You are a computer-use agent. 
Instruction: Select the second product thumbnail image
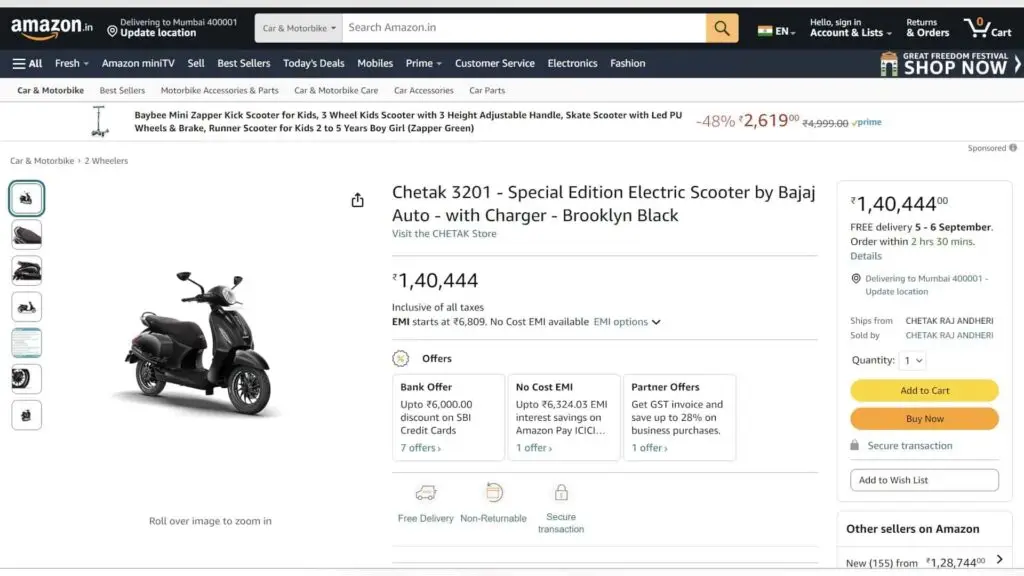(x=27, y=235)
